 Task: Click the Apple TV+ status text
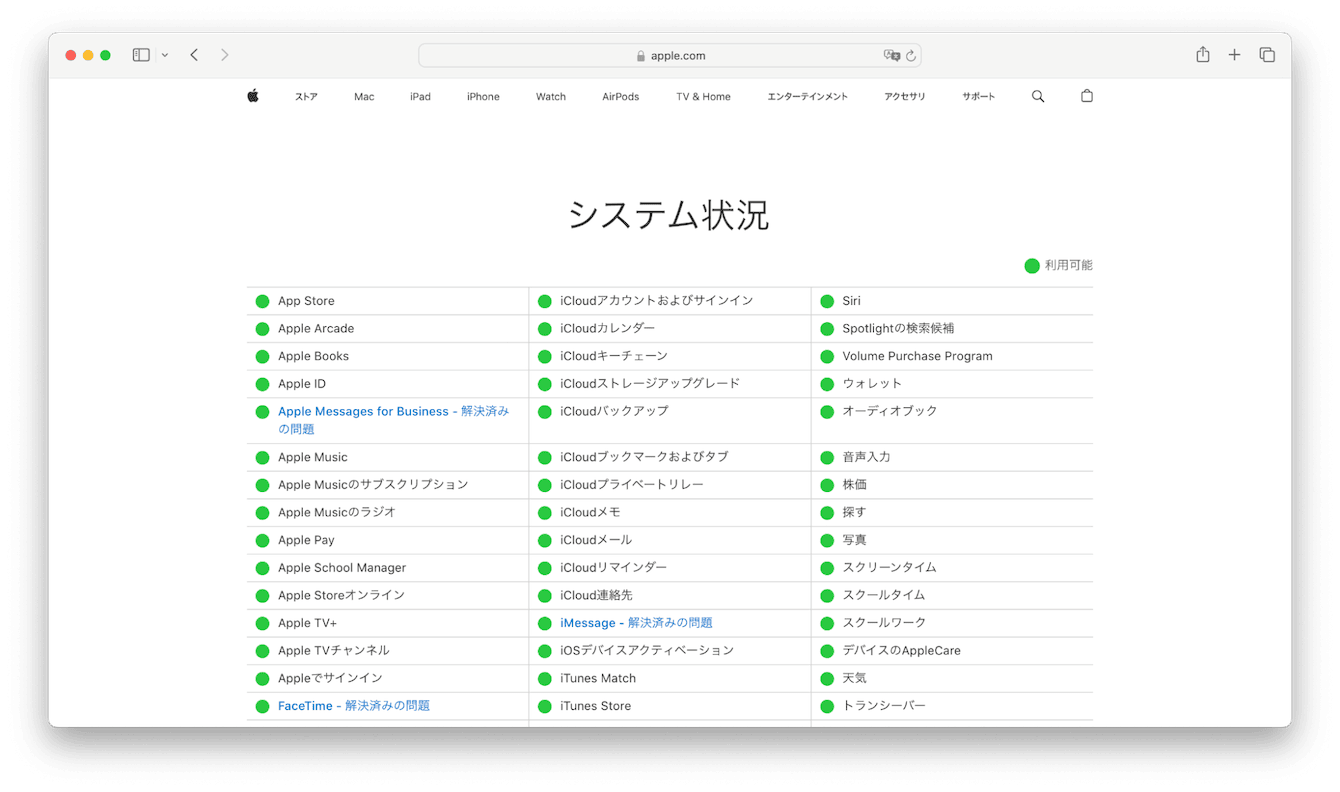pos(307,623)
